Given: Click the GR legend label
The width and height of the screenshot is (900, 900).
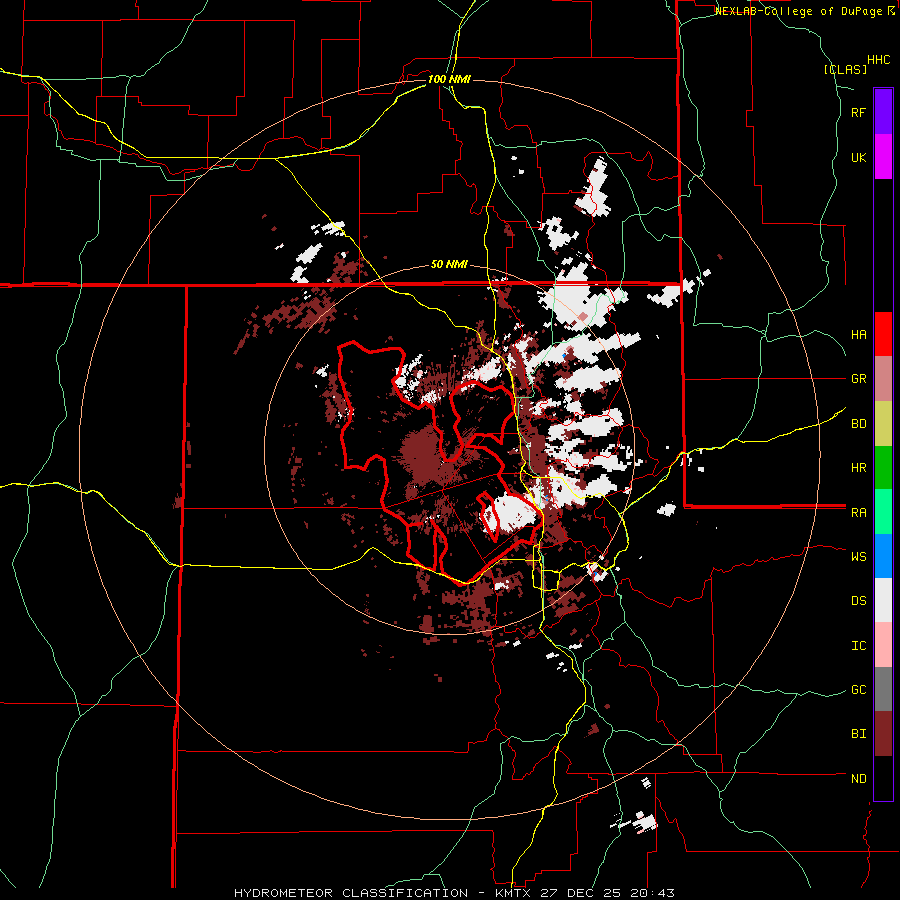Looking at the screenshot, I should point(859,379).
